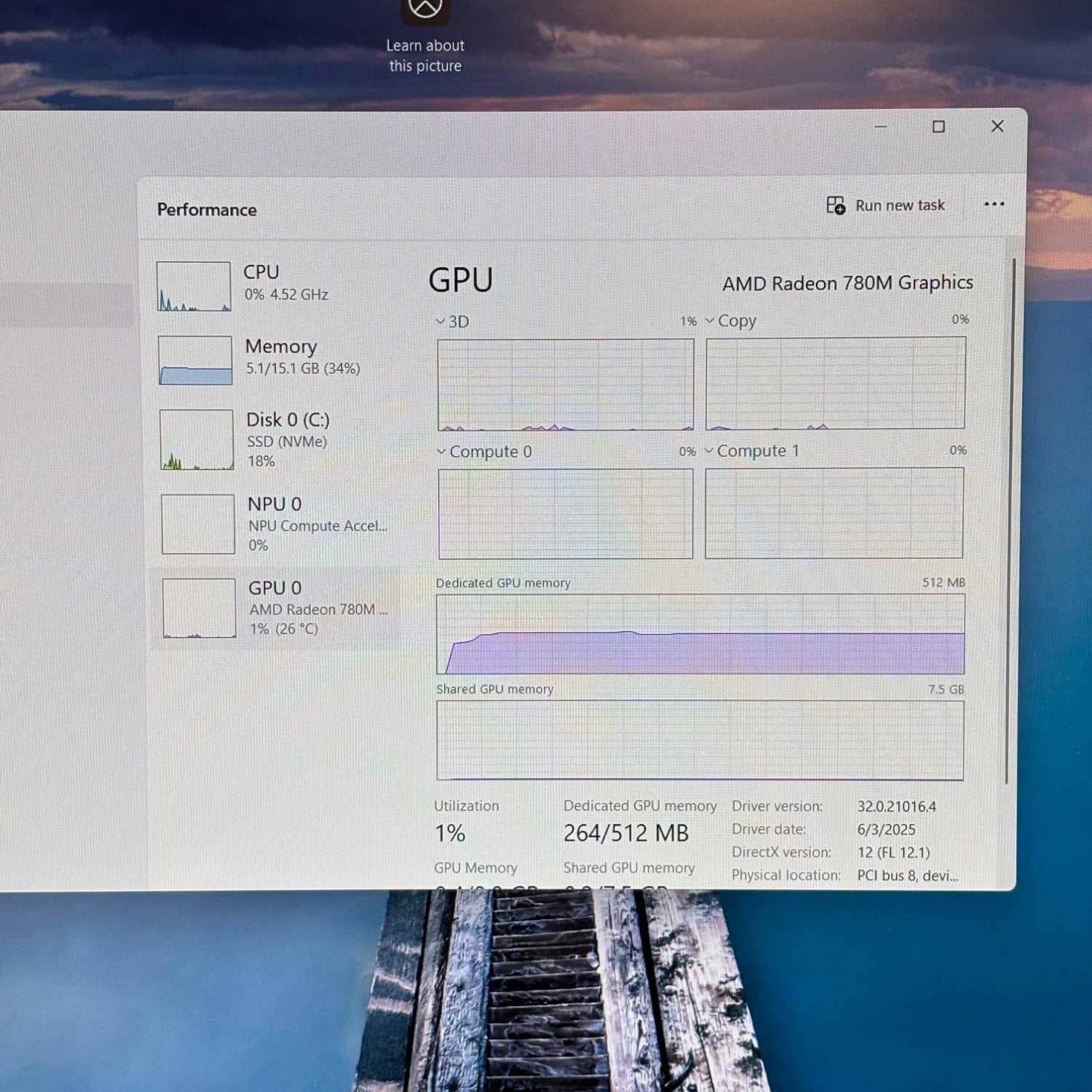The image size is (1092, 1092).
Task: Click the Copy usage graph
Action: tap(836, 383)
